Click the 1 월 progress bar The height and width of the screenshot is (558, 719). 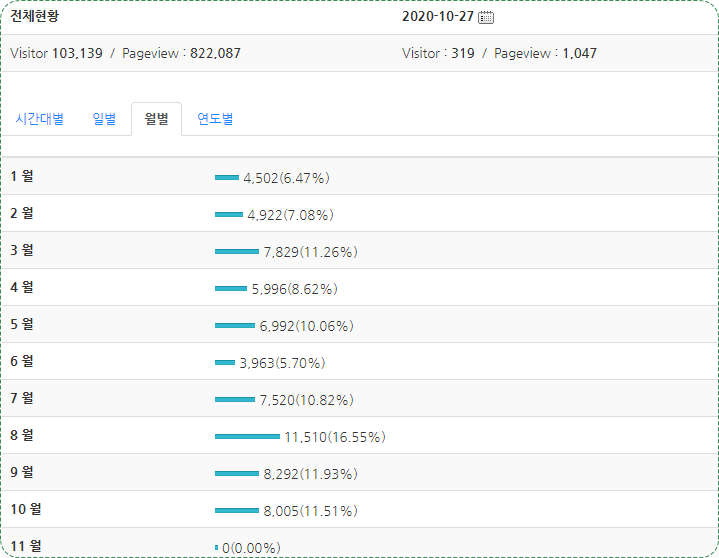tap(227, 177)
